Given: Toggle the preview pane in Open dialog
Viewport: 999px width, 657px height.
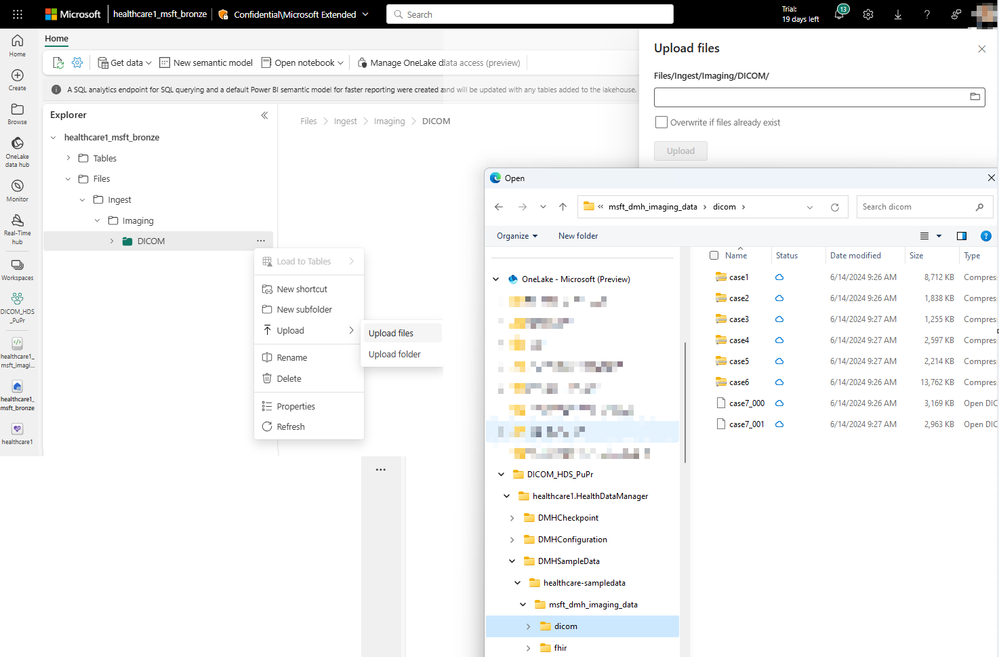Looking at the screenshot, I should pos(961,236).
